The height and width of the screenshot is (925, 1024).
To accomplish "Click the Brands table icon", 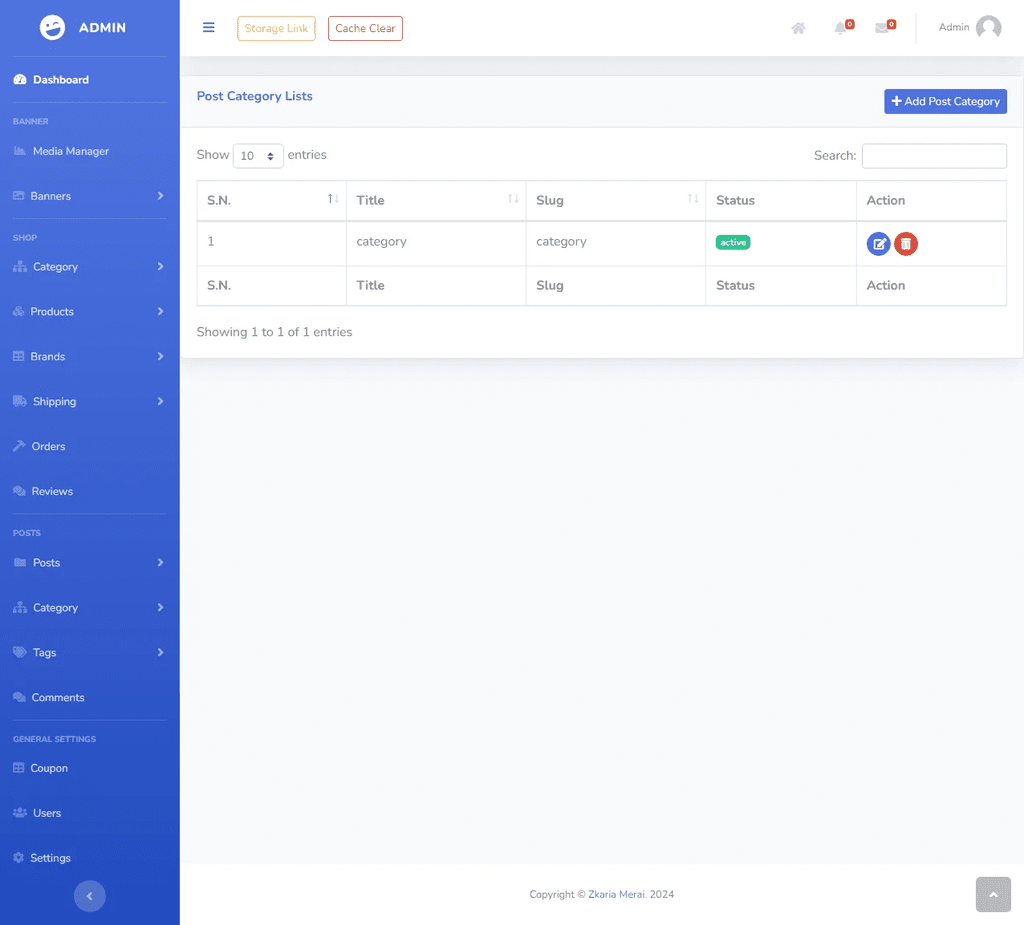I will (18, 357).
